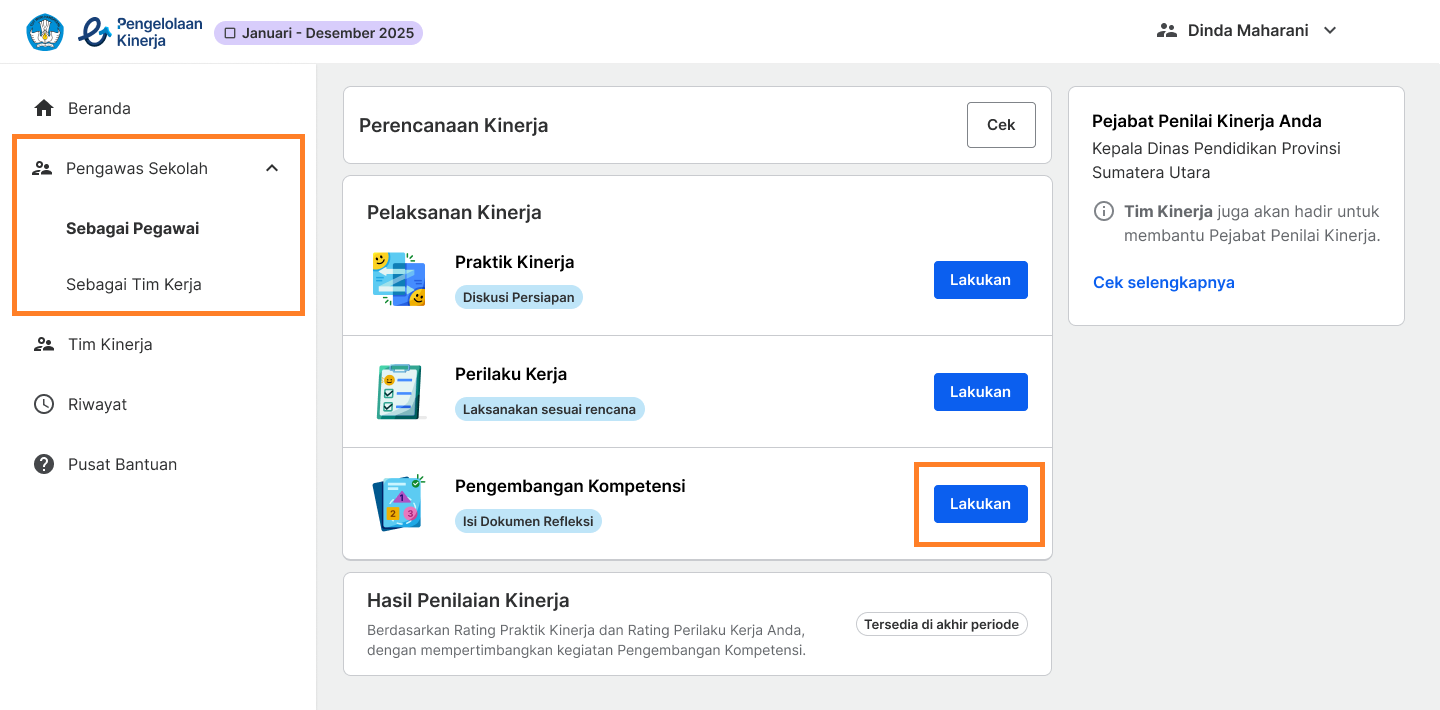Click Lakukan button for Pengembangan Kompetensi
Viewport: 1440px width, 710px height.
[980, 504]
